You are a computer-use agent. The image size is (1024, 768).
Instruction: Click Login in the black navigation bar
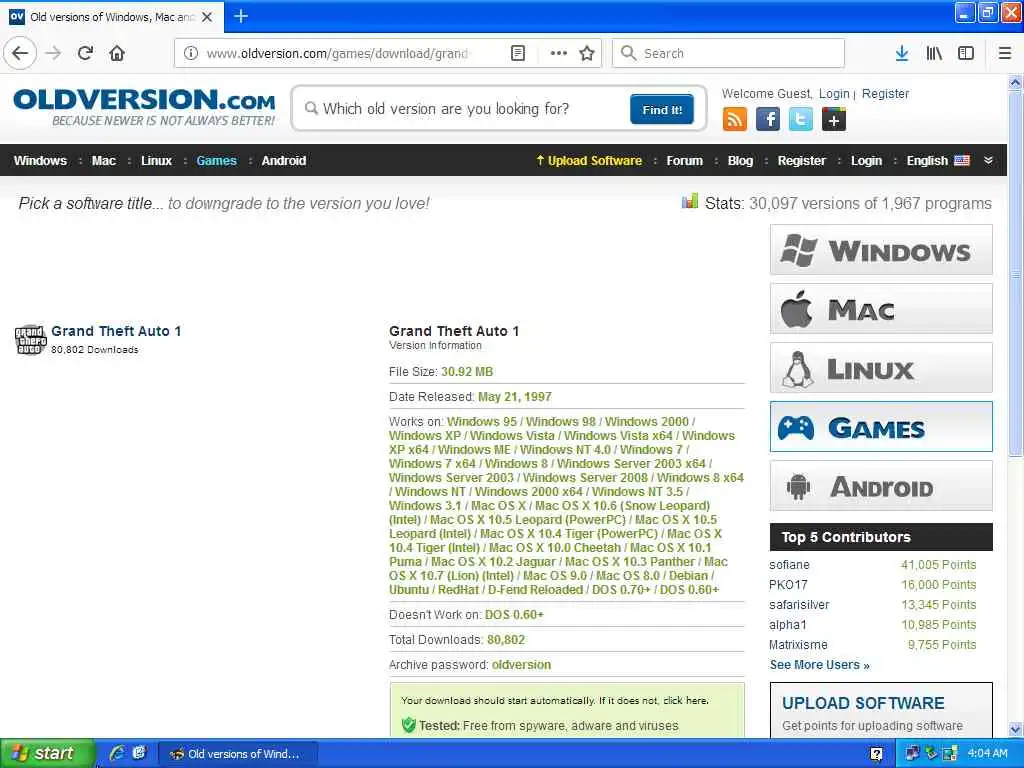click(866, 161)
